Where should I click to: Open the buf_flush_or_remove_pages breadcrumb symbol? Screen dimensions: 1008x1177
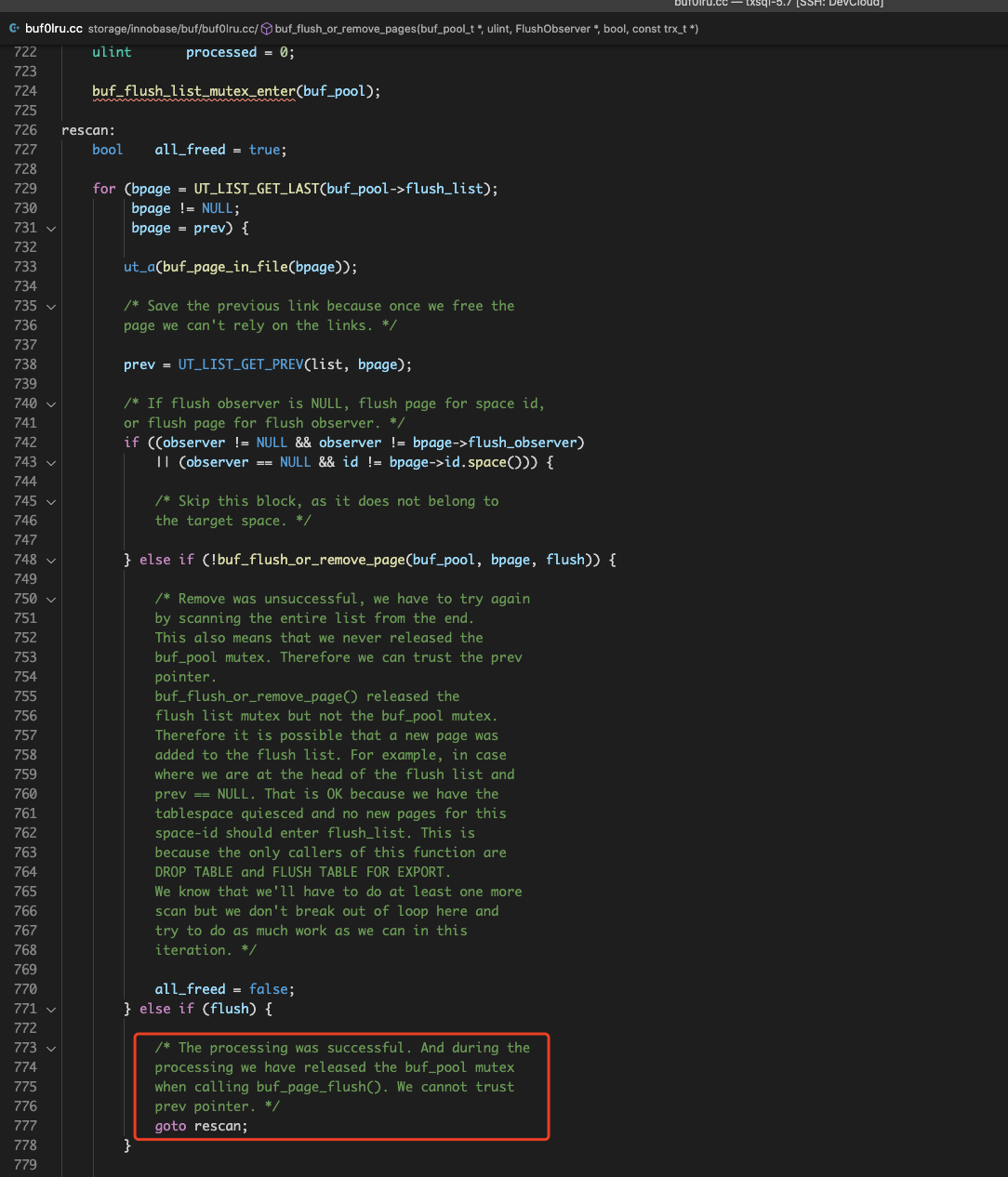[x=486, y=29]
